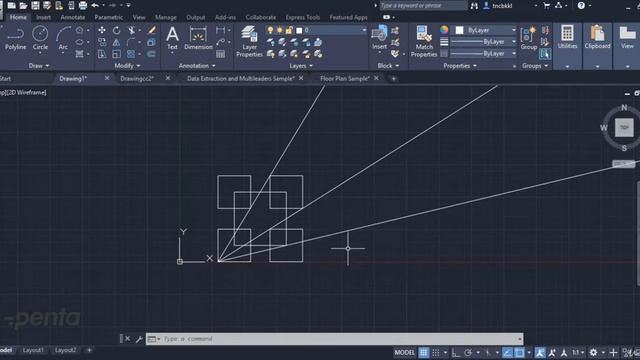This screenshot has width=640, height=360.
Task: Toggle layer on/off lightbulb icon
Action: coord(270,30)
